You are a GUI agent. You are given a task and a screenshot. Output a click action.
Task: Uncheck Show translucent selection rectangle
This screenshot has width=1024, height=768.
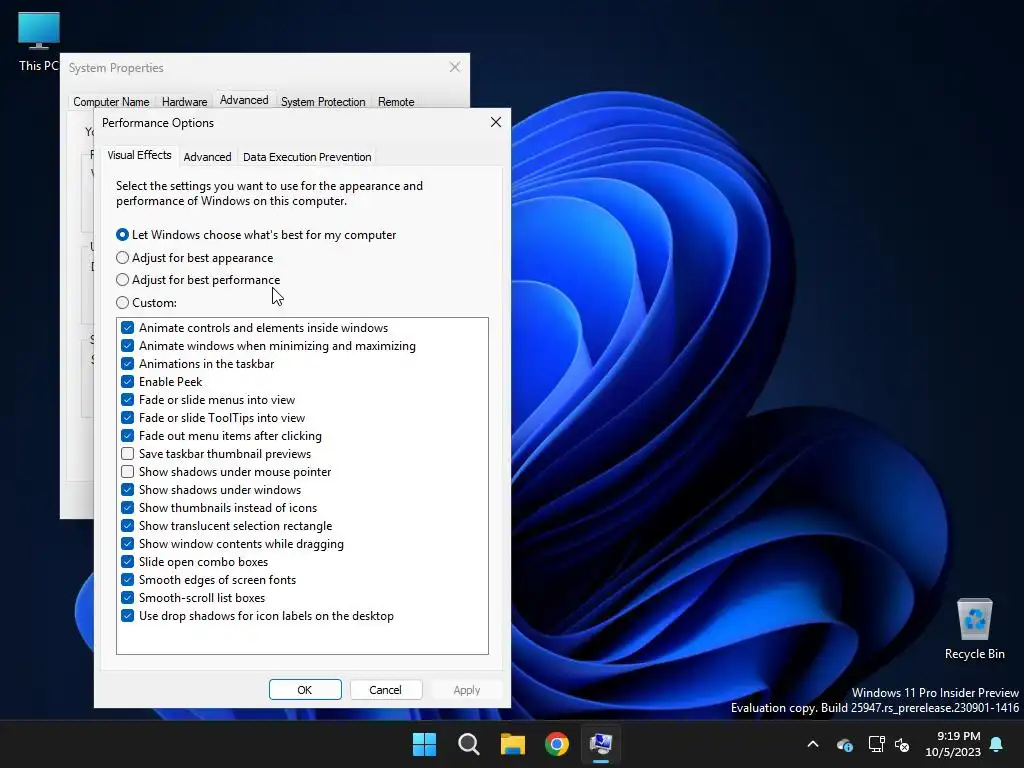click(127, 526)
